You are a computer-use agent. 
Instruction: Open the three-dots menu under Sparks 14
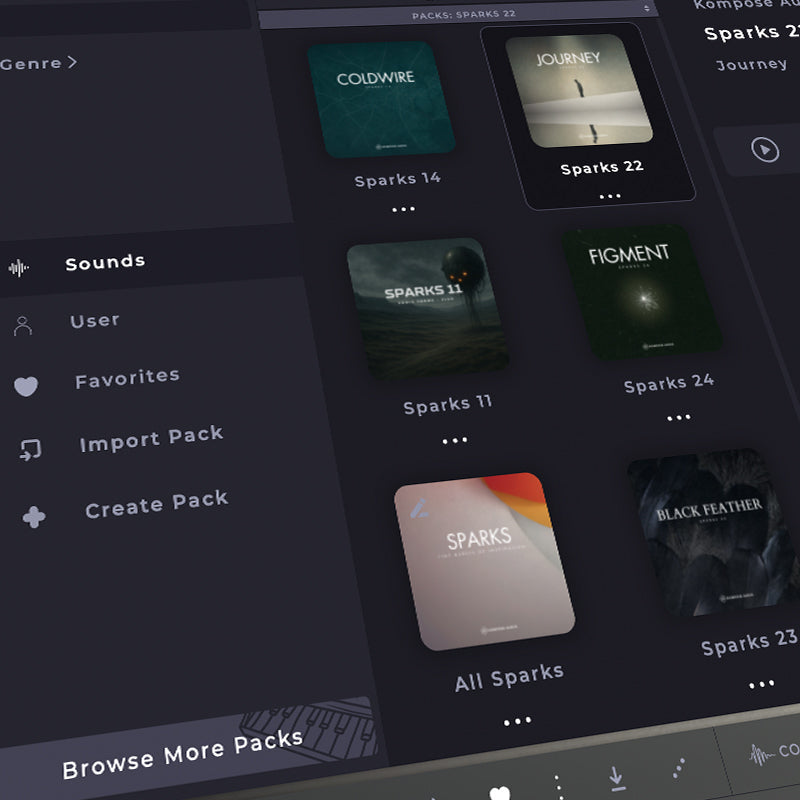[x=404, y=209]
